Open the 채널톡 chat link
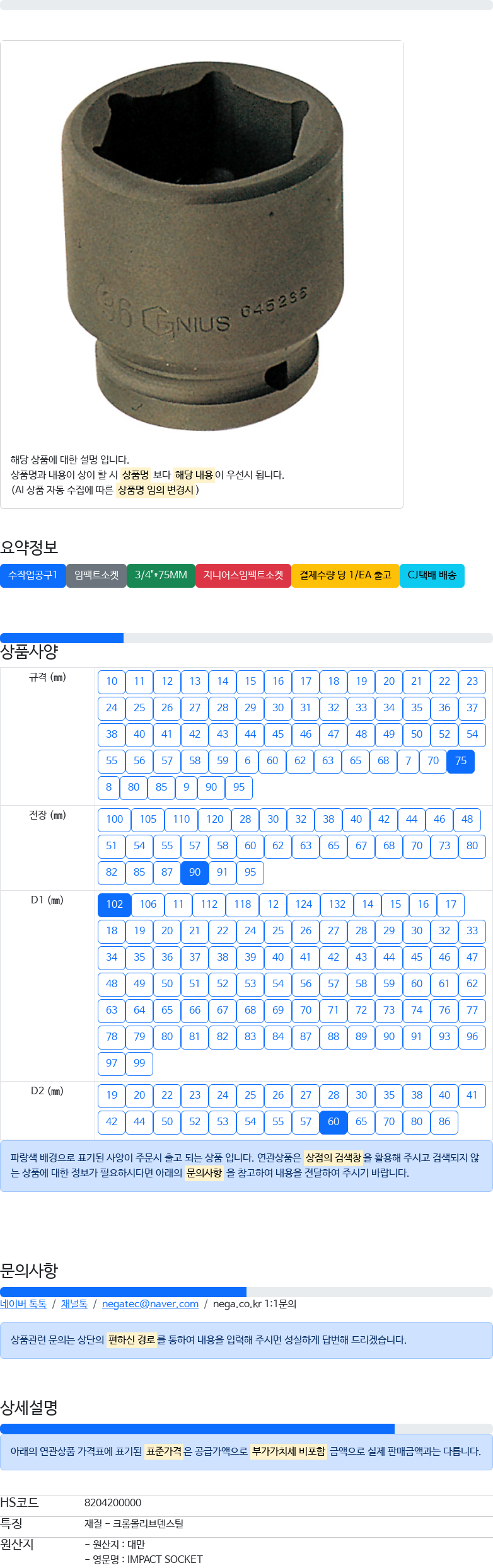The image size is (493, 1568). (x=74, y=1303)
